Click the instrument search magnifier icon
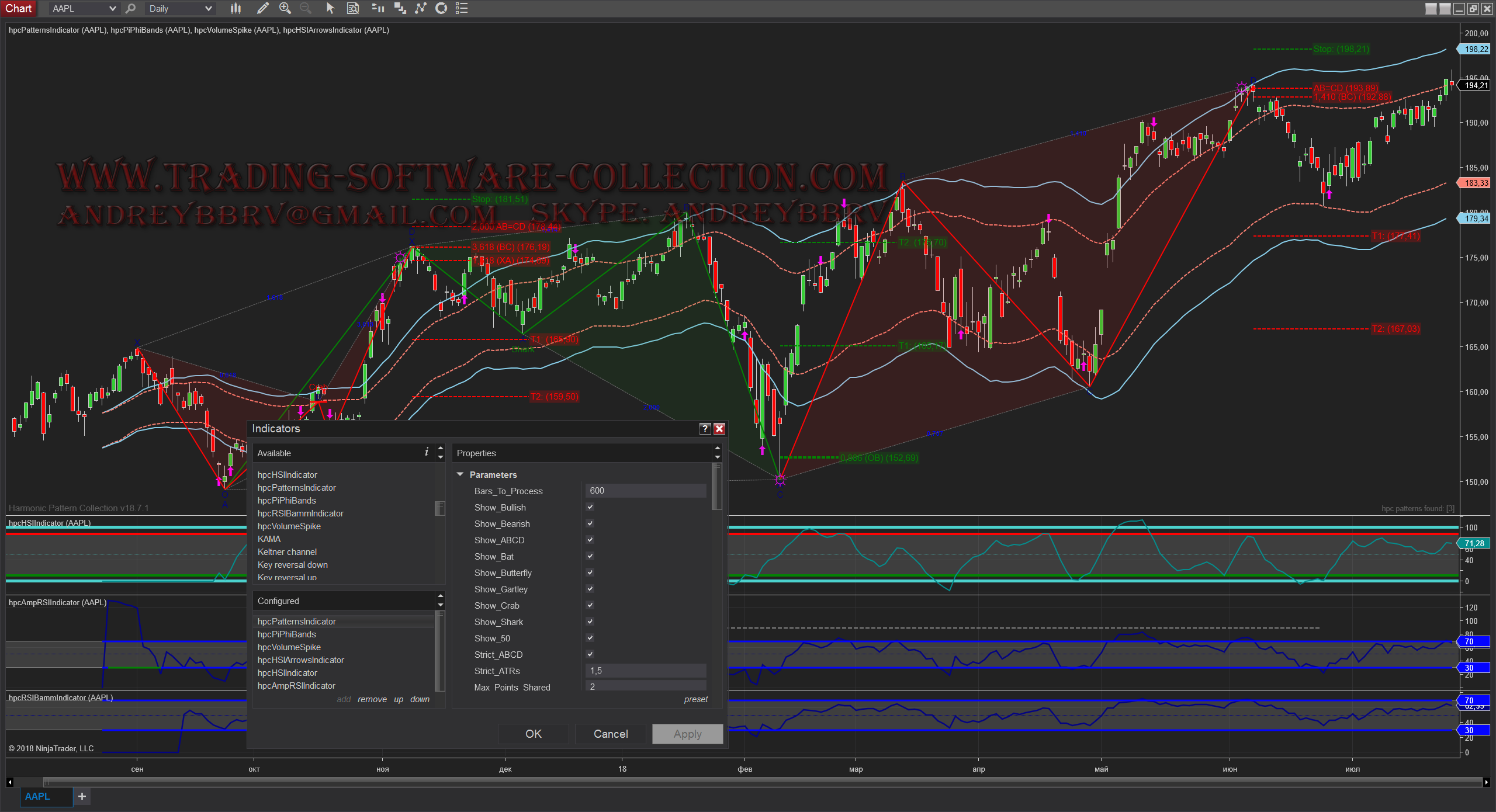The width and height of the screenshot is (1496, 812). 131,8
